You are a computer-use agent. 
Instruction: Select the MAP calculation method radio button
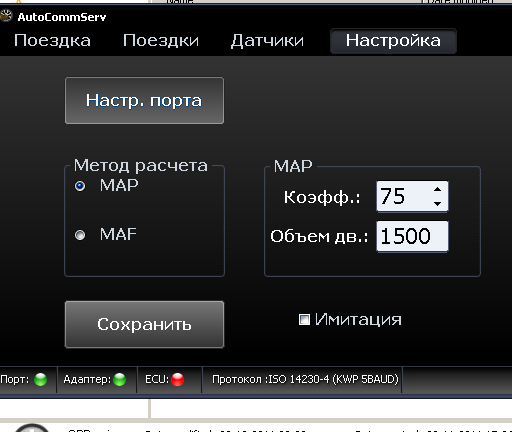[80, 186]
